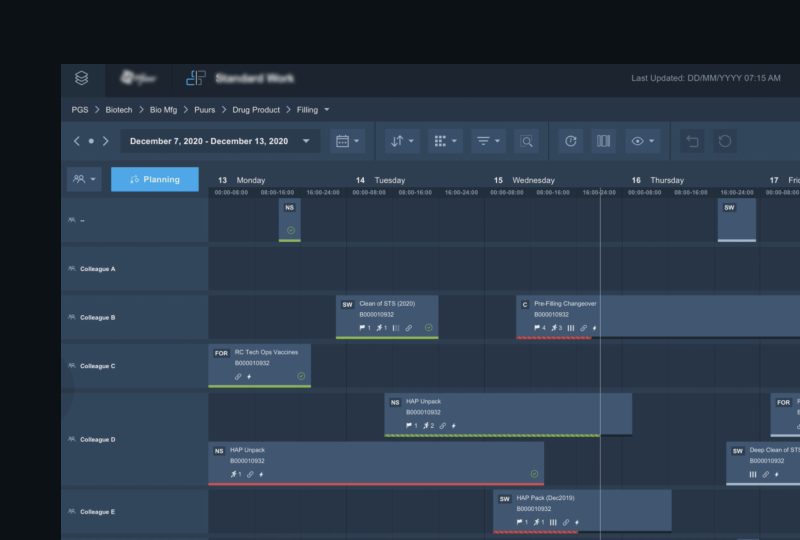Navigate to PGS breadcrumb
The height and width of the screenshot is (540, 800).
(80, 110)
